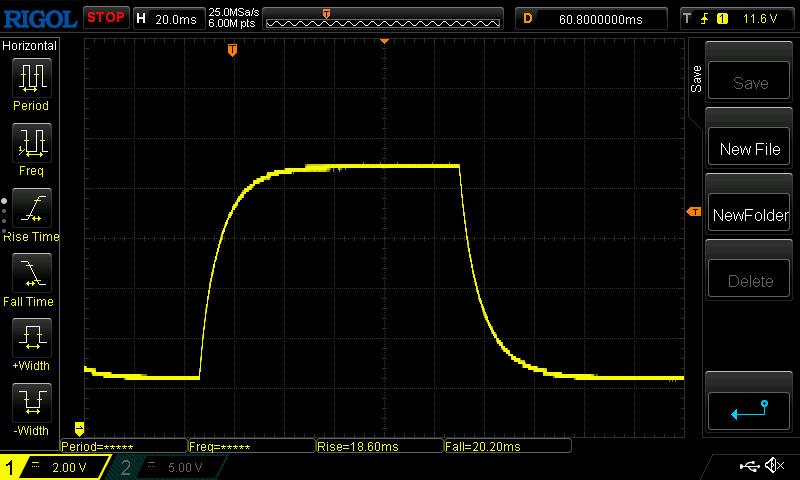Click the blue back arrow button
The image size is (800, 480).
pos(749,411)
